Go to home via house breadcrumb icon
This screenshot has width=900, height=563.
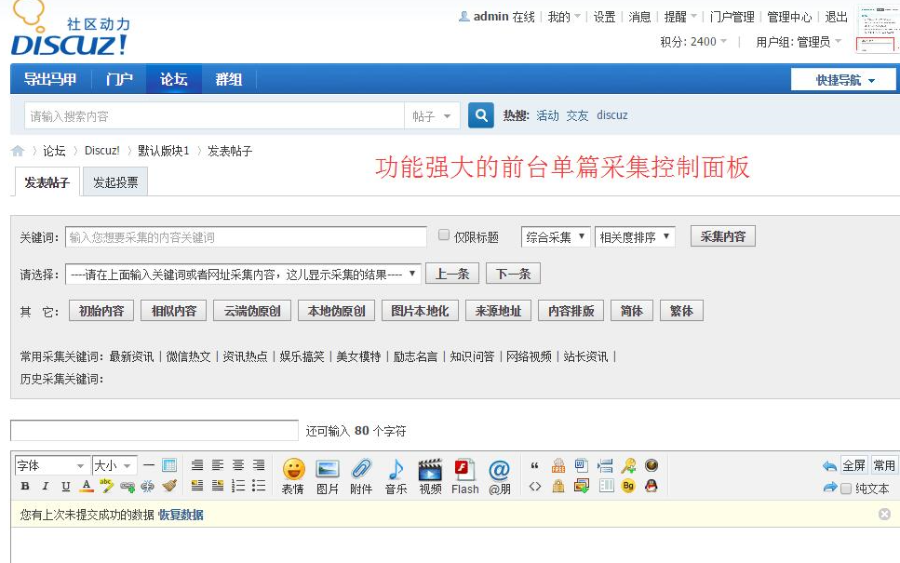(x=18, y=151)
